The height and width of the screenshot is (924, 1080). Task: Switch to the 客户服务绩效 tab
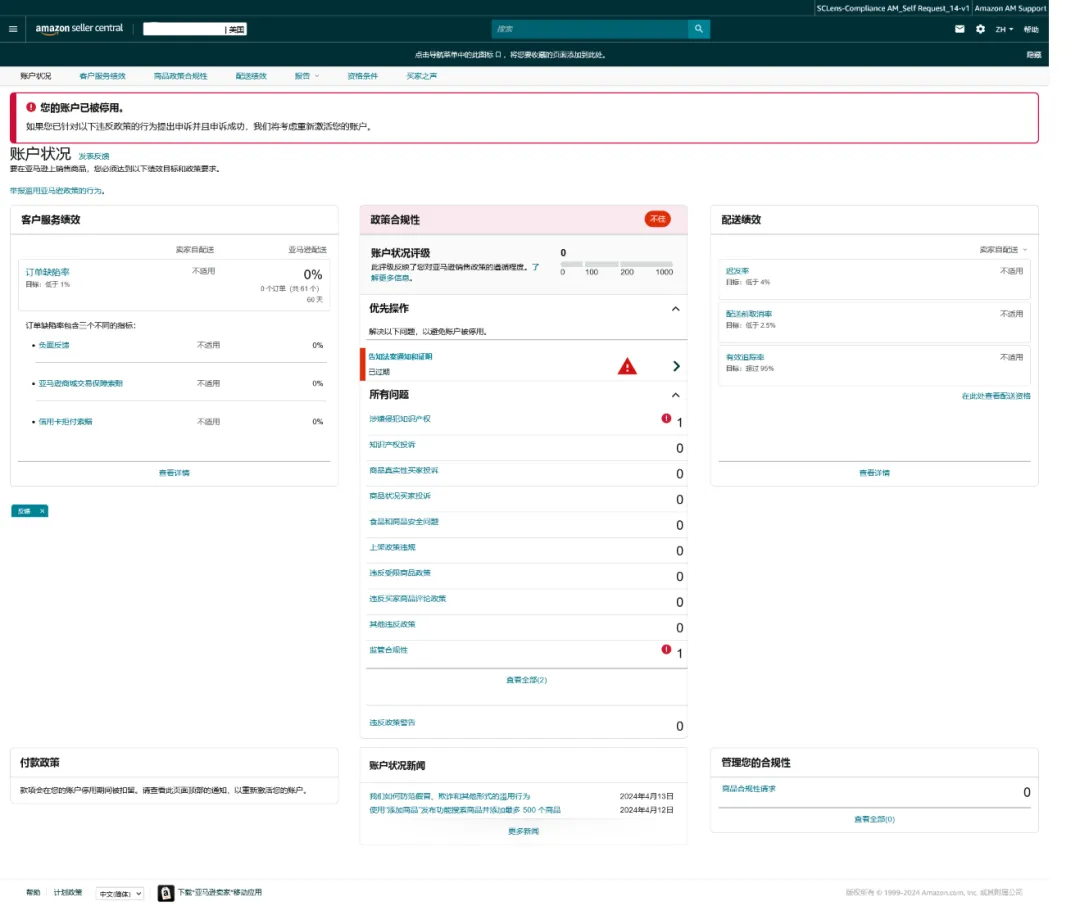[x=102, y=76]
